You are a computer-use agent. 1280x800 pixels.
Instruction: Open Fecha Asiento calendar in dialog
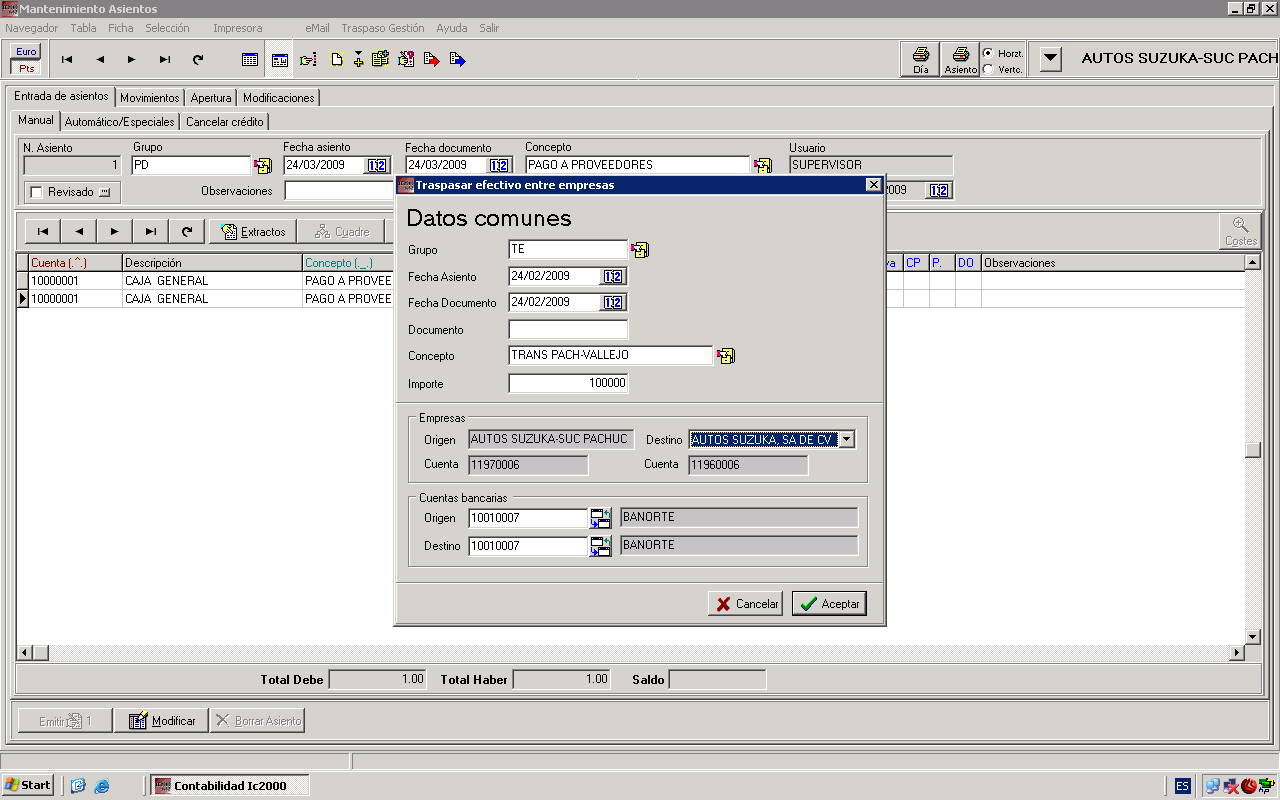tap(613, 277)
